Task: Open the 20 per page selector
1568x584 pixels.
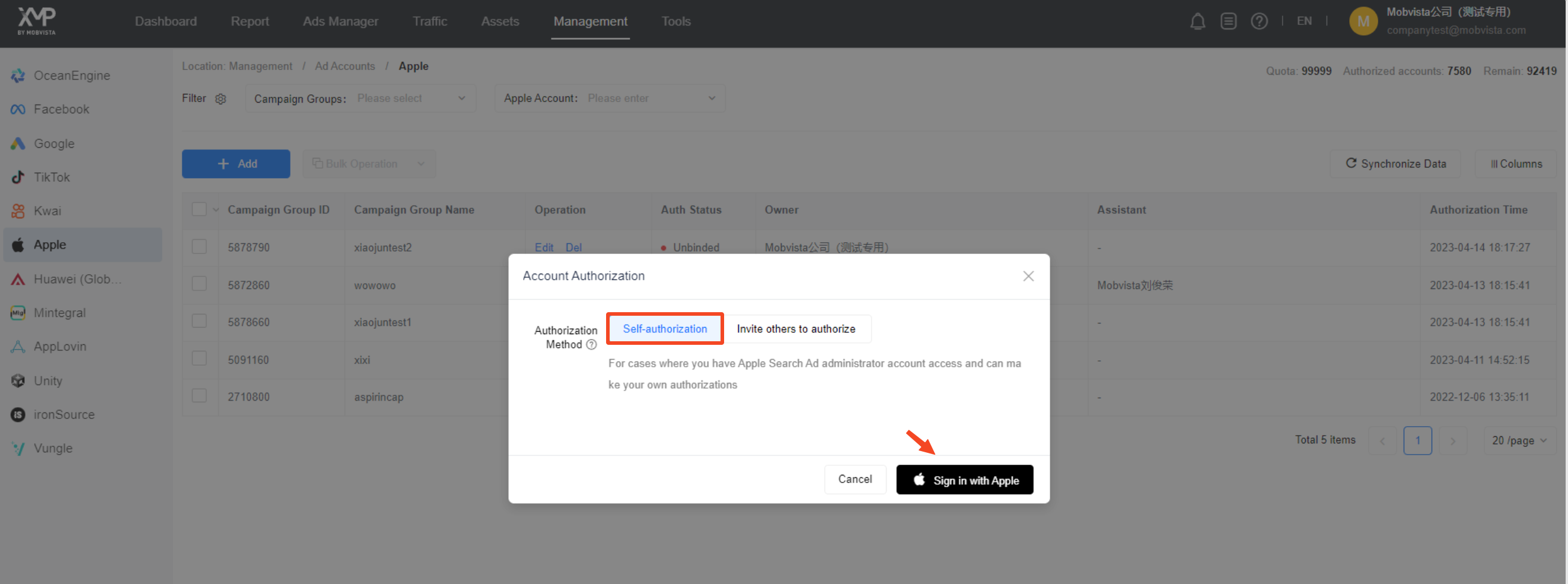Action: [x=1518, y=440]
